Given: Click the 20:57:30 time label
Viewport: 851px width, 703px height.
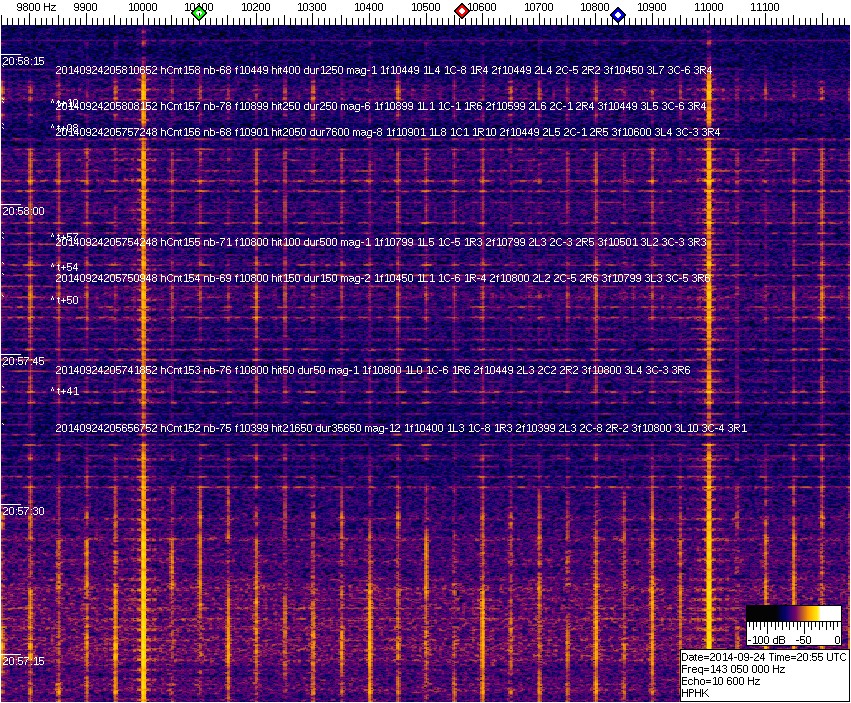Looking at the screenshot, I should pyautogui.click(x=23, y=511).
